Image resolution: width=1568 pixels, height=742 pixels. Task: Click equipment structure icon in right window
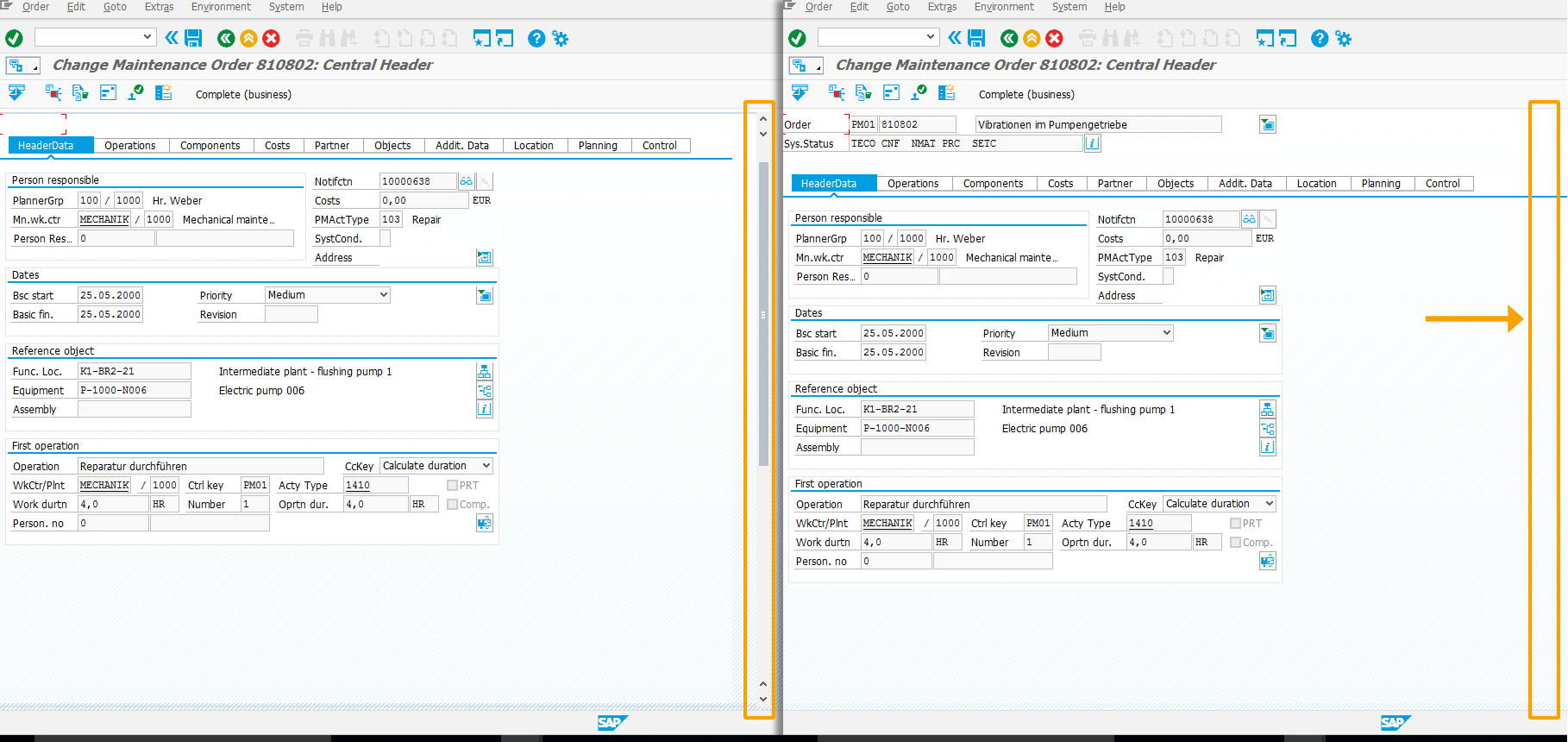[1268, 428]
